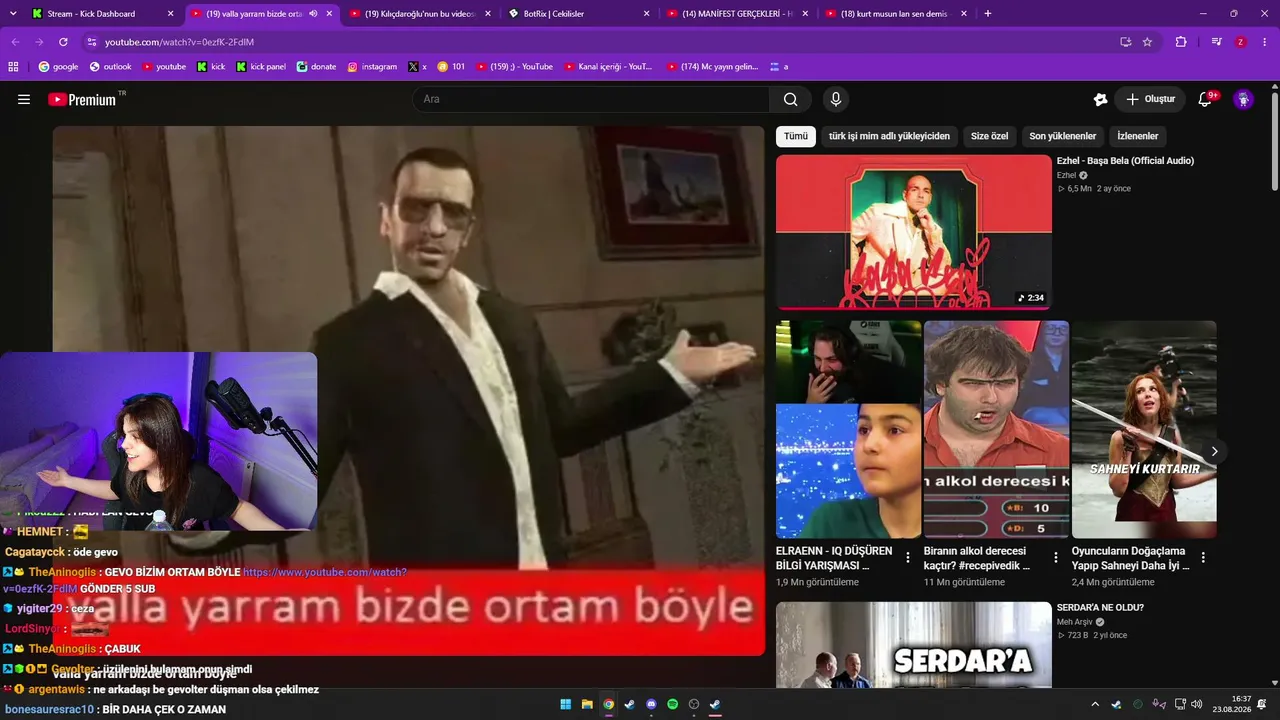Click the Oluştur create button

(x=1150, y=99)
